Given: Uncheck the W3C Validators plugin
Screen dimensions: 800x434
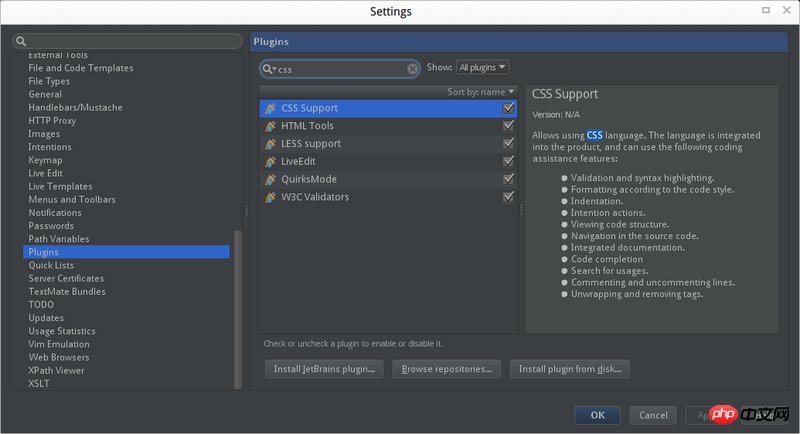Looking at the screenshot, I should (508, 197).
